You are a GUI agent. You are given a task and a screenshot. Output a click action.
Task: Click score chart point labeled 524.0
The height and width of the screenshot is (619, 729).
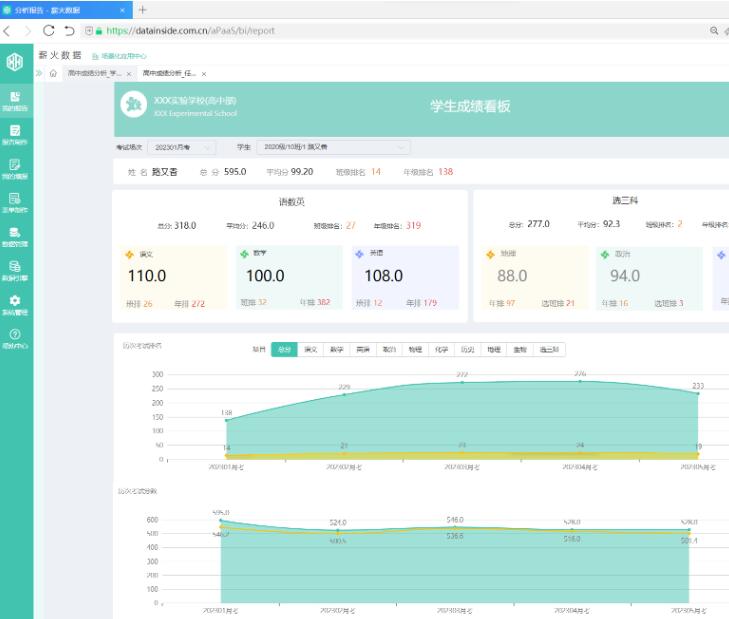click(338, 530)
